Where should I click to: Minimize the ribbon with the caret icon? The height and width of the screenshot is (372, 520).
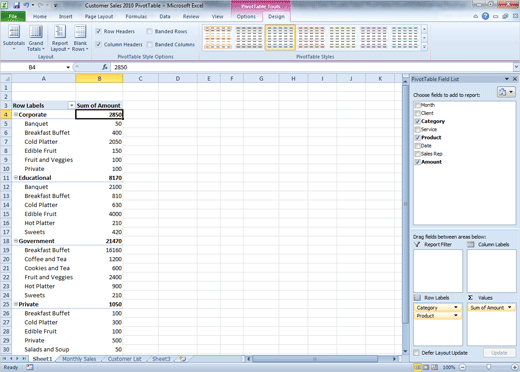[x=476, y=16]
